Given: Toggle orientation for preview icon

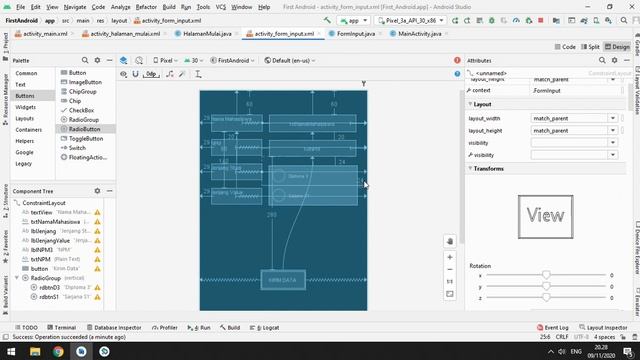Looking at the screenshot, I should click(x=139, y=60).
